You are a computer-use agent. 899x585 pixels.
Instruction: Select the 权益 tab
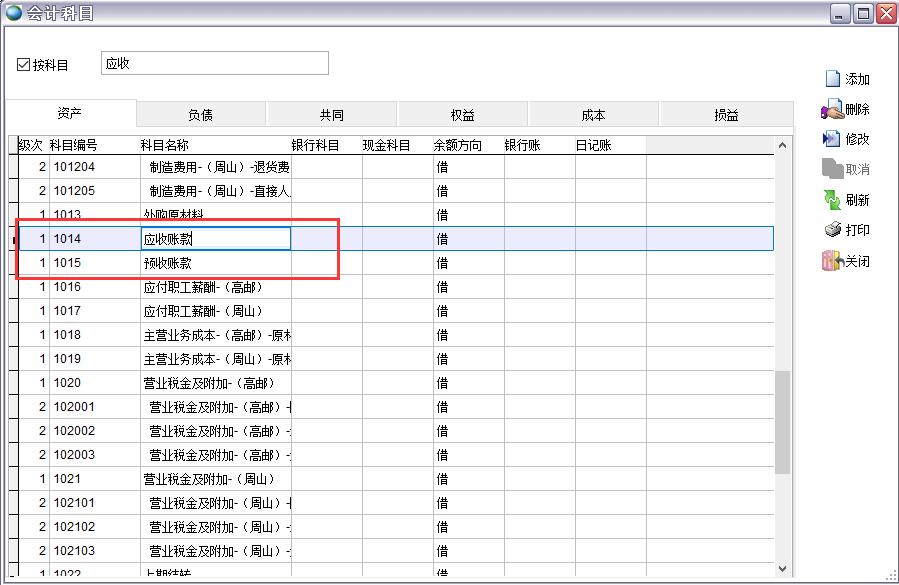click(x=463, y=115)
